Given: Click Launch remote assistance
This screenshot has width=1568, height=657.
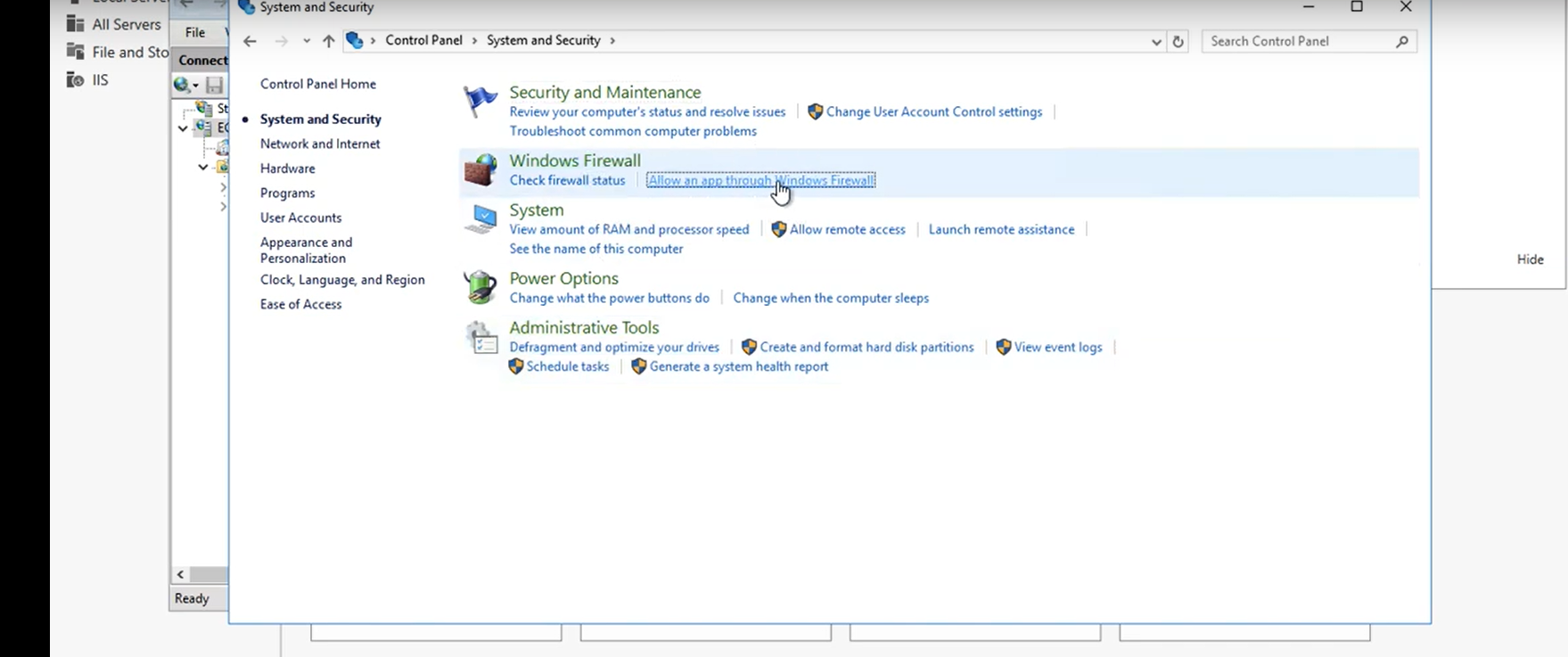Looking at the screenshot, I should point(1001,229).
